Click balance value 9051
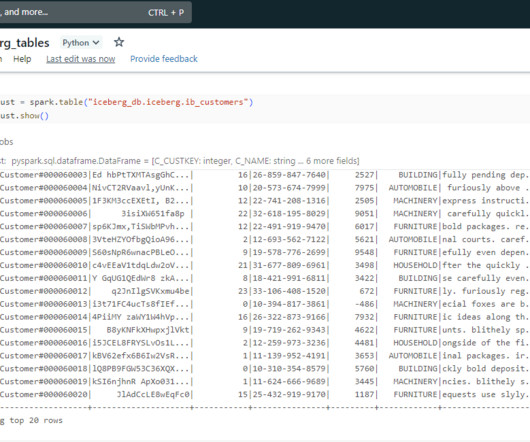The image size is (530, 442). click(364, 214)
